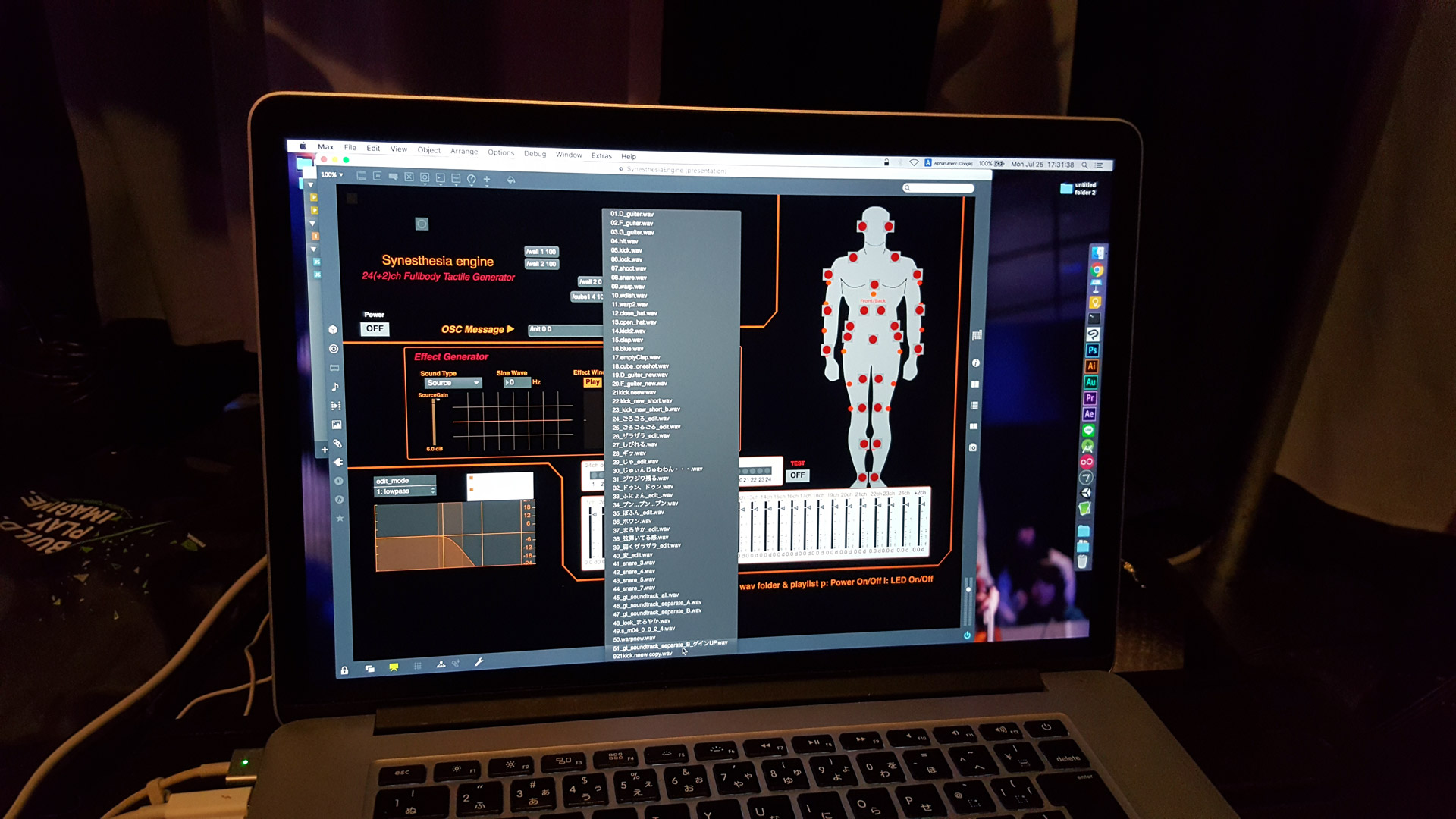Select 13.open_hat.wav from the list

[x=634, y=322]
